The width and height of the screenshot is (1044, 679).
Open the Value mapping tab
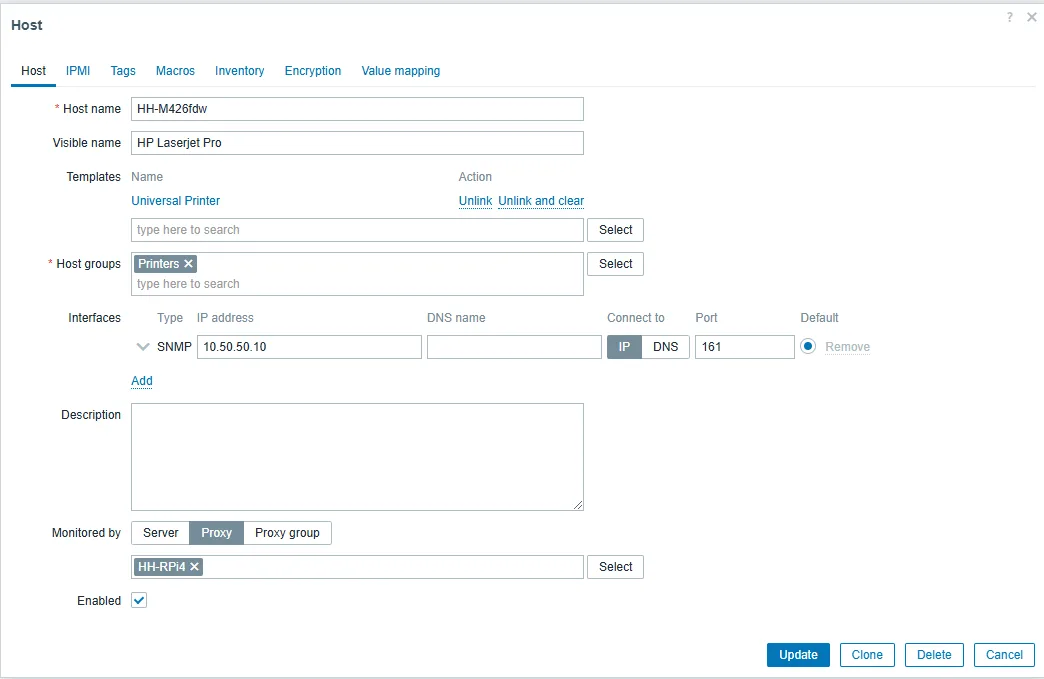[x=401, y=71]
